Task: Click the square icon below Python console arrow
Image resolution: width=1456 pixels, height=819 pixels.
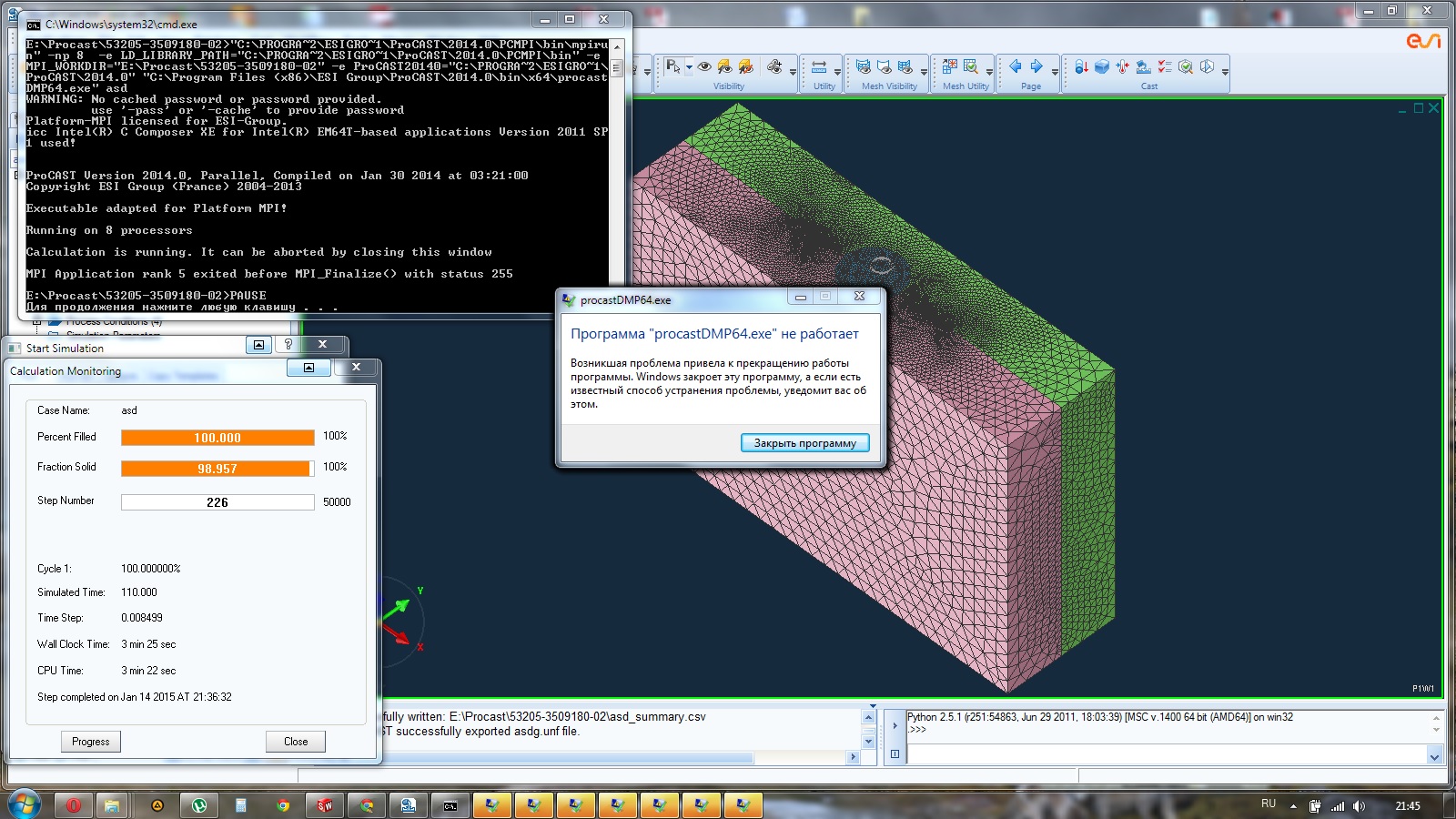Action: click(x=895, y=753)
